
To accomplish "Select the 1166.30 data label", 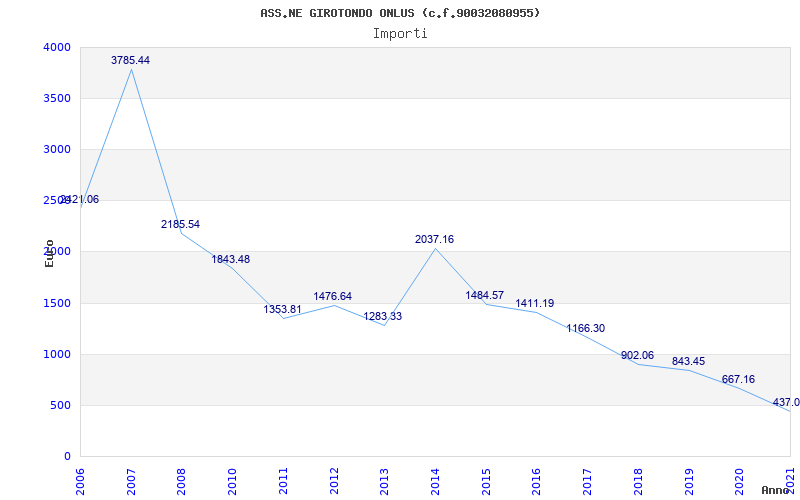I will [x=586, y=328].
